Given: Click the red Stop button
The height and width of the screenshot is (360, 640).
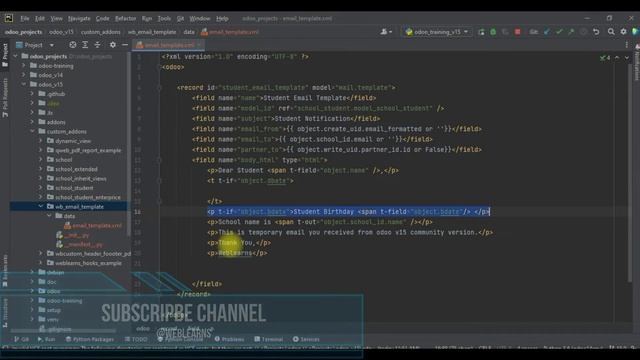Looking at the screenshot, I should [518, 32].
